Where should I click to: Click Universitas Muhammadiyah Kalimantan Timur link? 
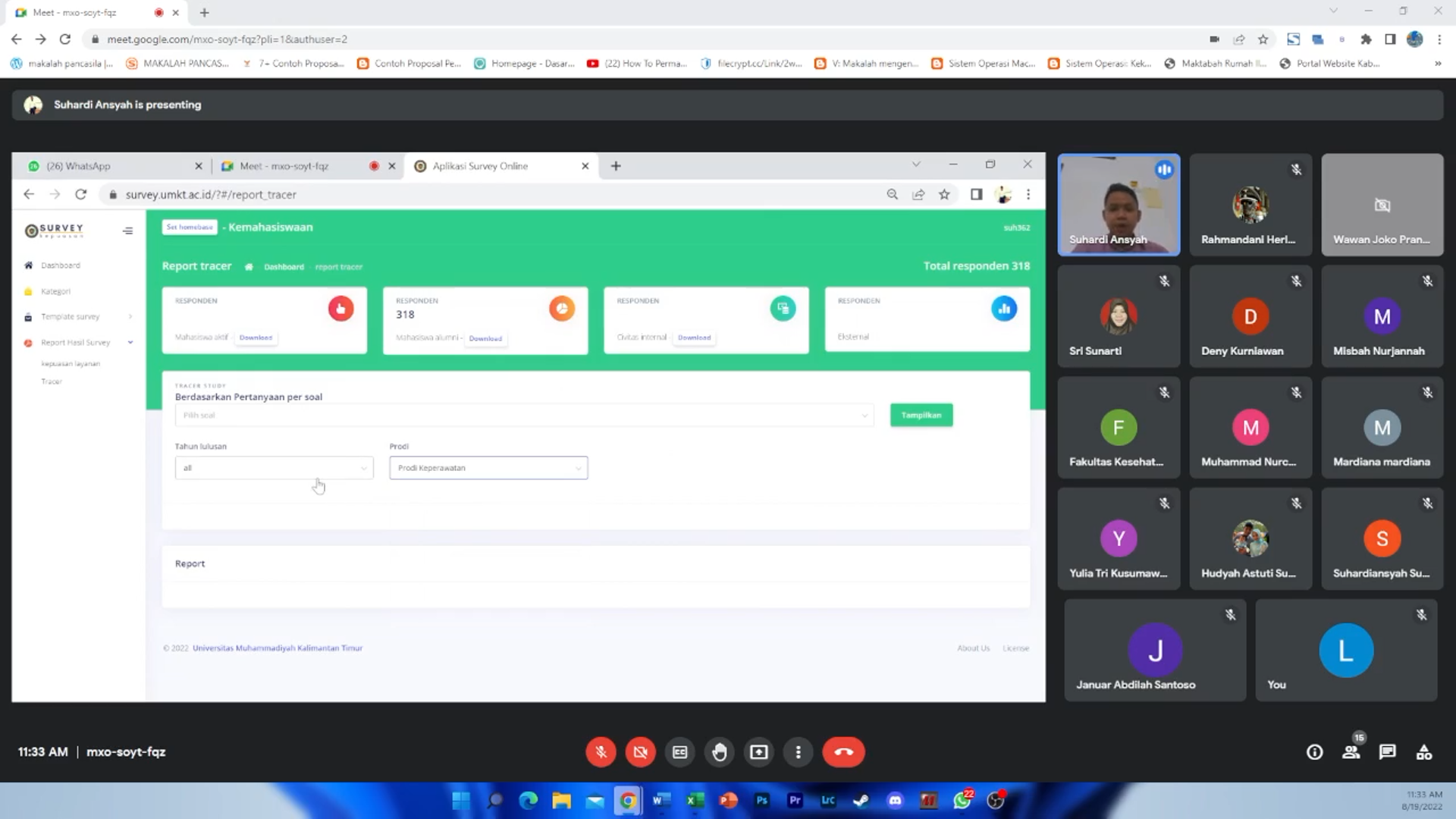click(277, 648)
